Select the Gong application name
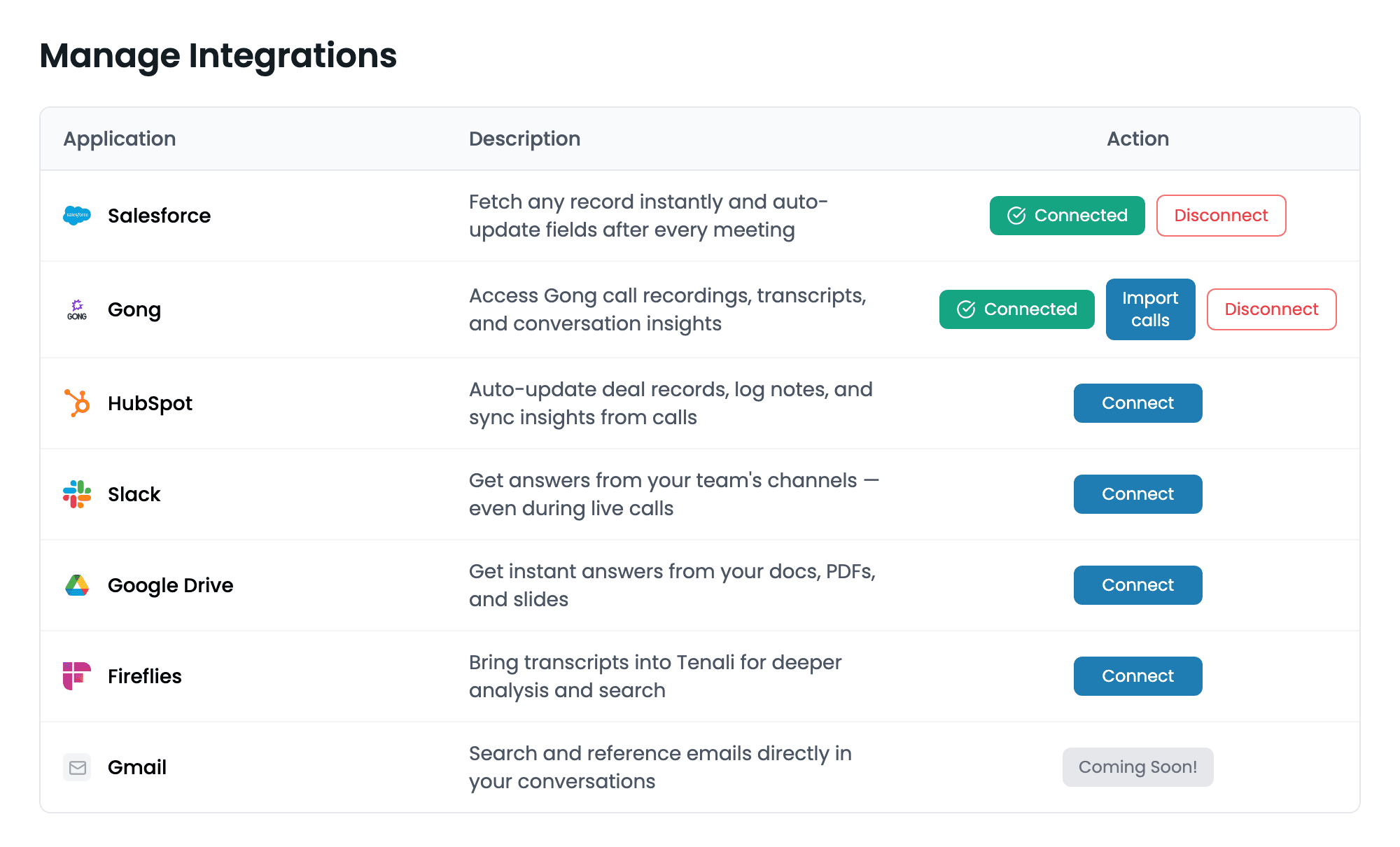The height and width of the screenshot is (847, 1400). pos(134,310)
